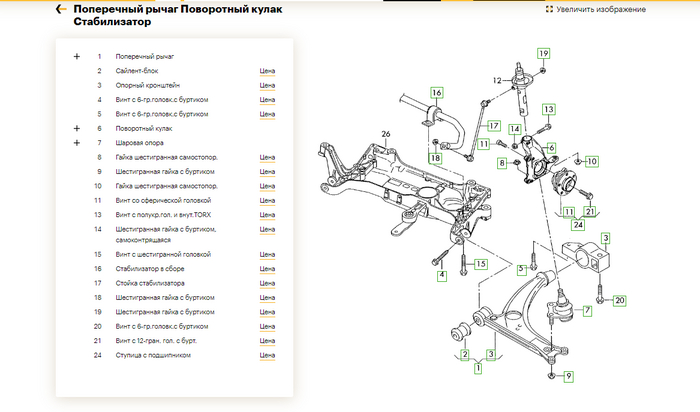Expand row 6 Поворотный кулак
This screenshot has width=700, height=412.
(x=77, y=129)
